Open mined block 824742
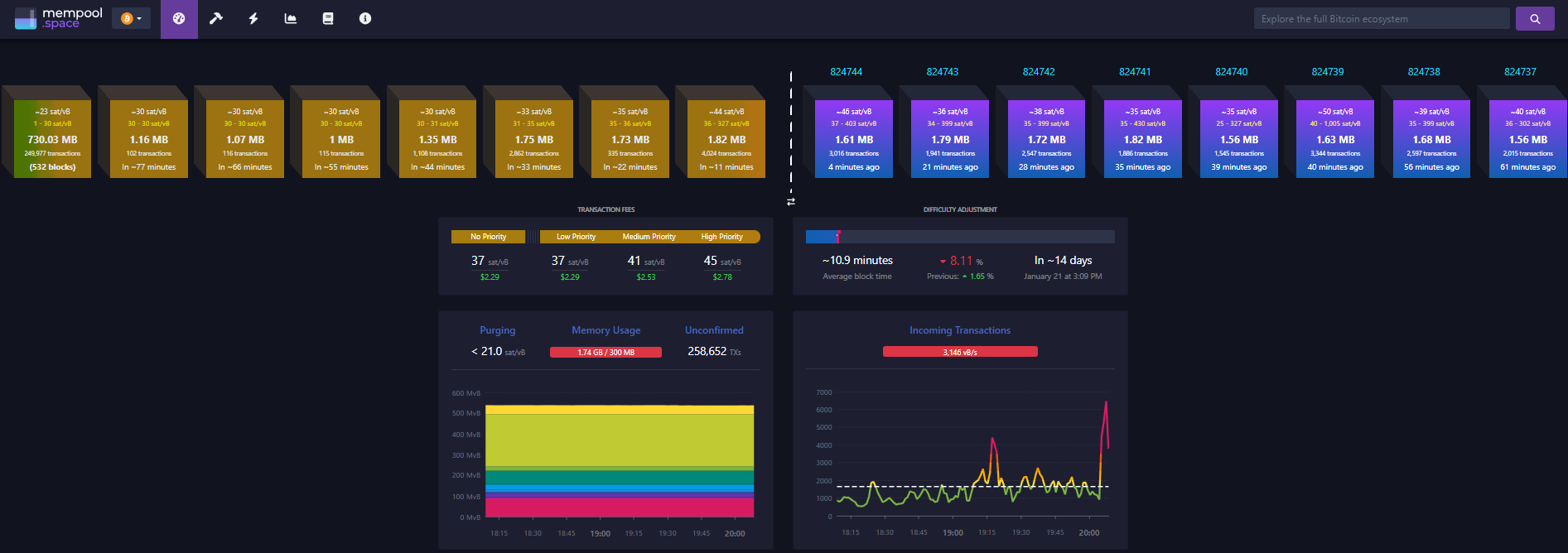The height and width of the screenshot is (553, 1568). pyautogui.click(x=1046, y=139)
